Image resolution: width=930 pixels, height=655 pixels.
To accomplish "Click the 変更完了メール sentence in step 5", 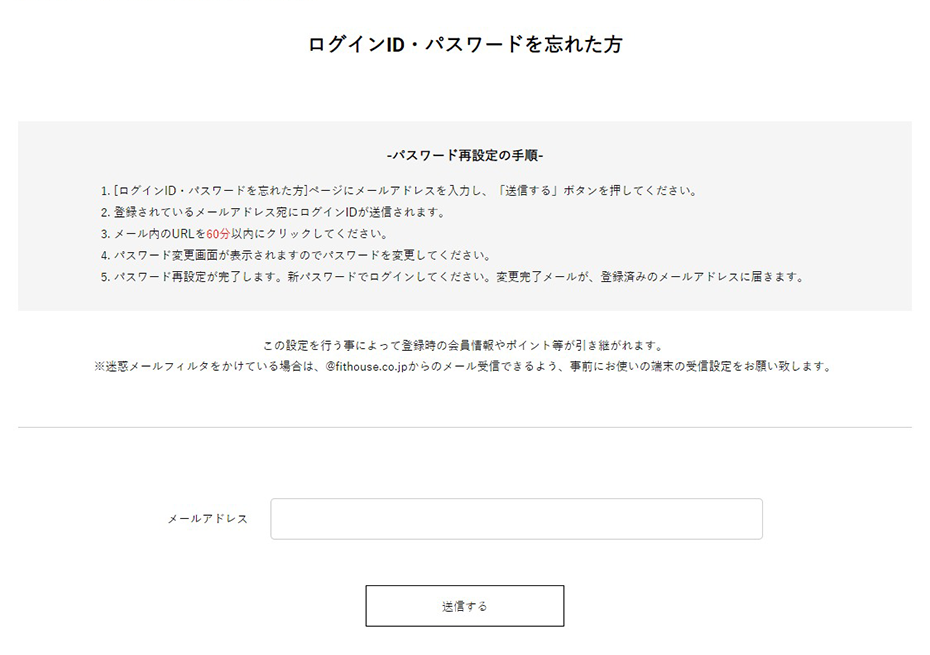I will click(650, 277).
